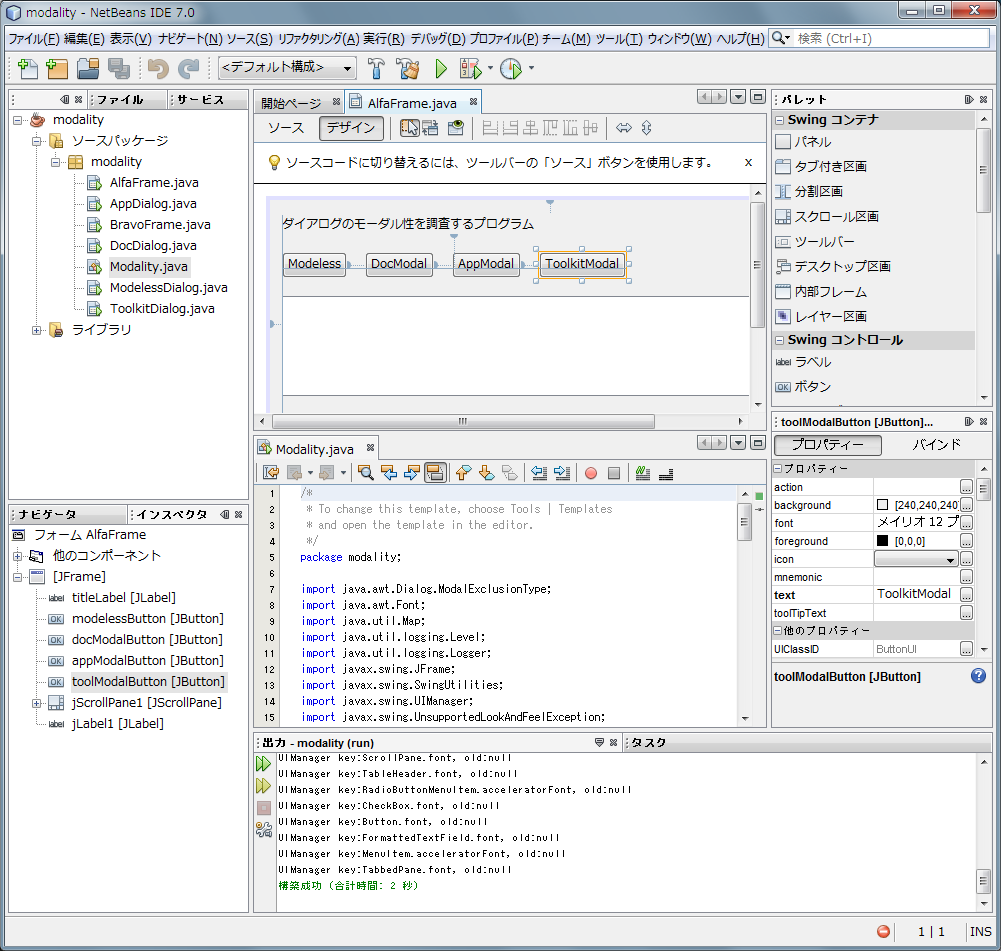This screenshot has height=951, width=1001.
Task: Toggle the Binding button in properties panel
Action: coord(937,445)
